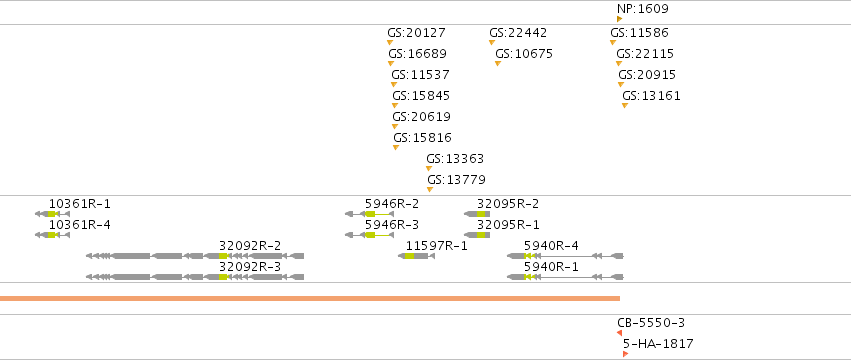
Task: Click the GS:11586 marker triangle
Action: coord(613,42)
